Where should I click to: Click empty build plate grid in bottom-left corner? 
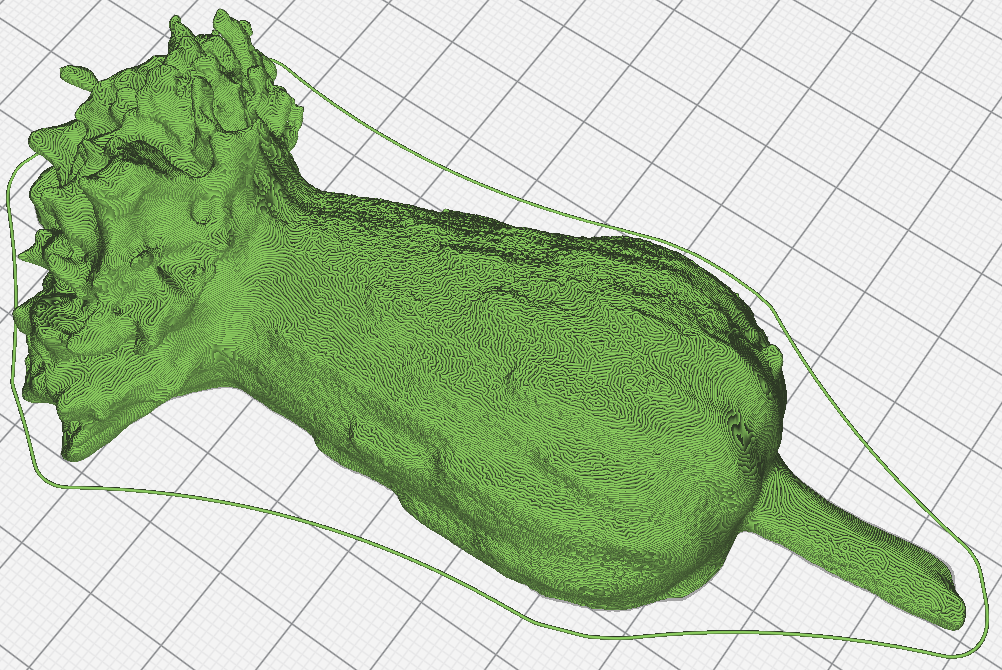point(100,600)
